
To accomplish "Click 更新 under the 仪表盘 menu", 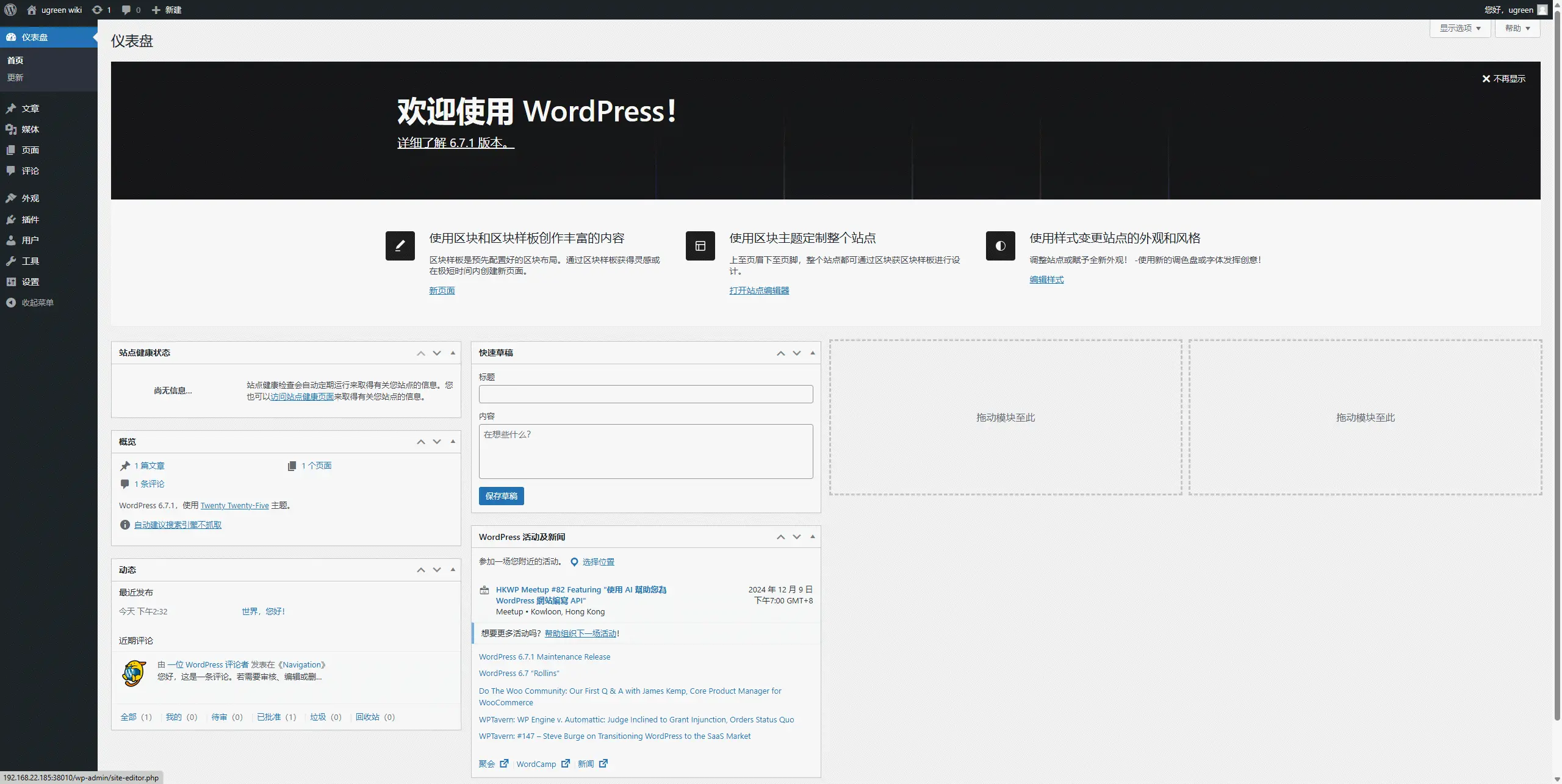I will click(15, 77).
